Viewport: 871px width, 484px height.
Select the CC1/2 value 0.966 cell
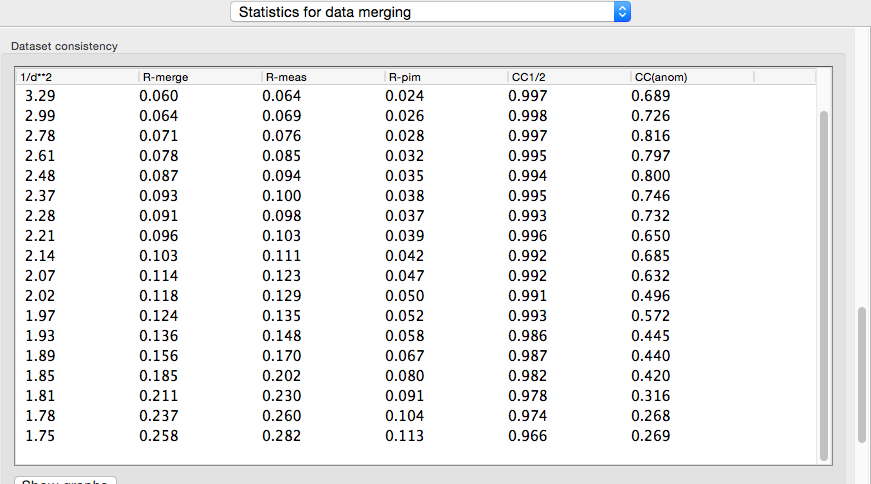point(528,436)
